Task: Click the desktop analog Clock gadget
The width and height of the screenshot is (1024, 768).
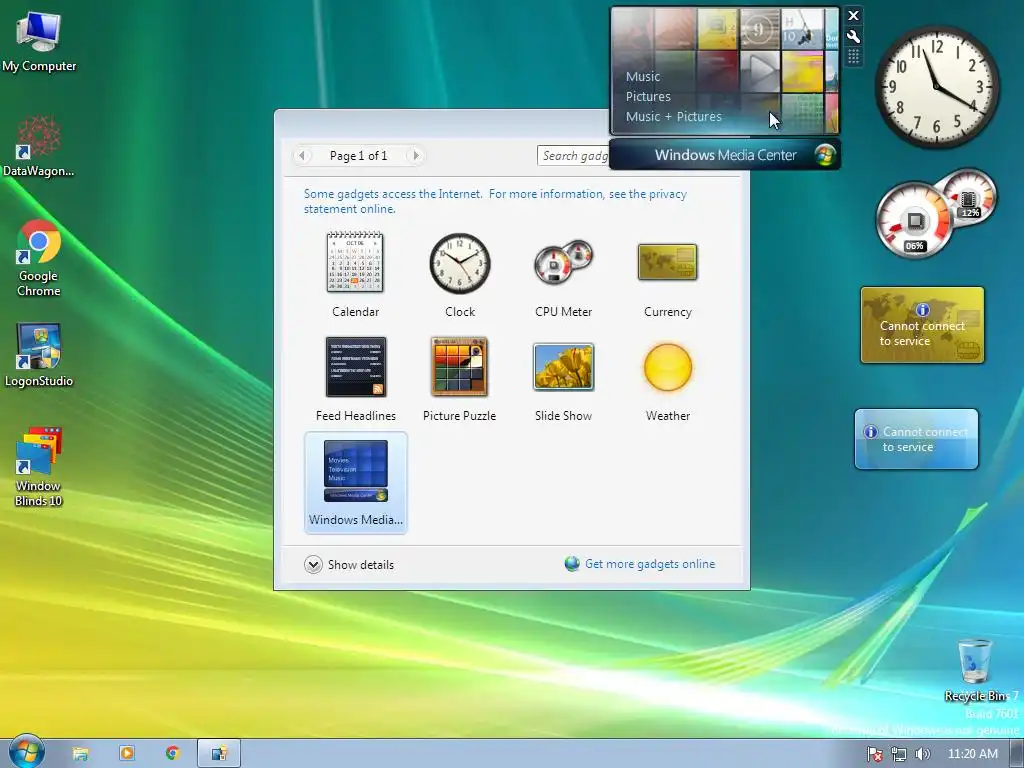Action: click(x=937, y=87)
